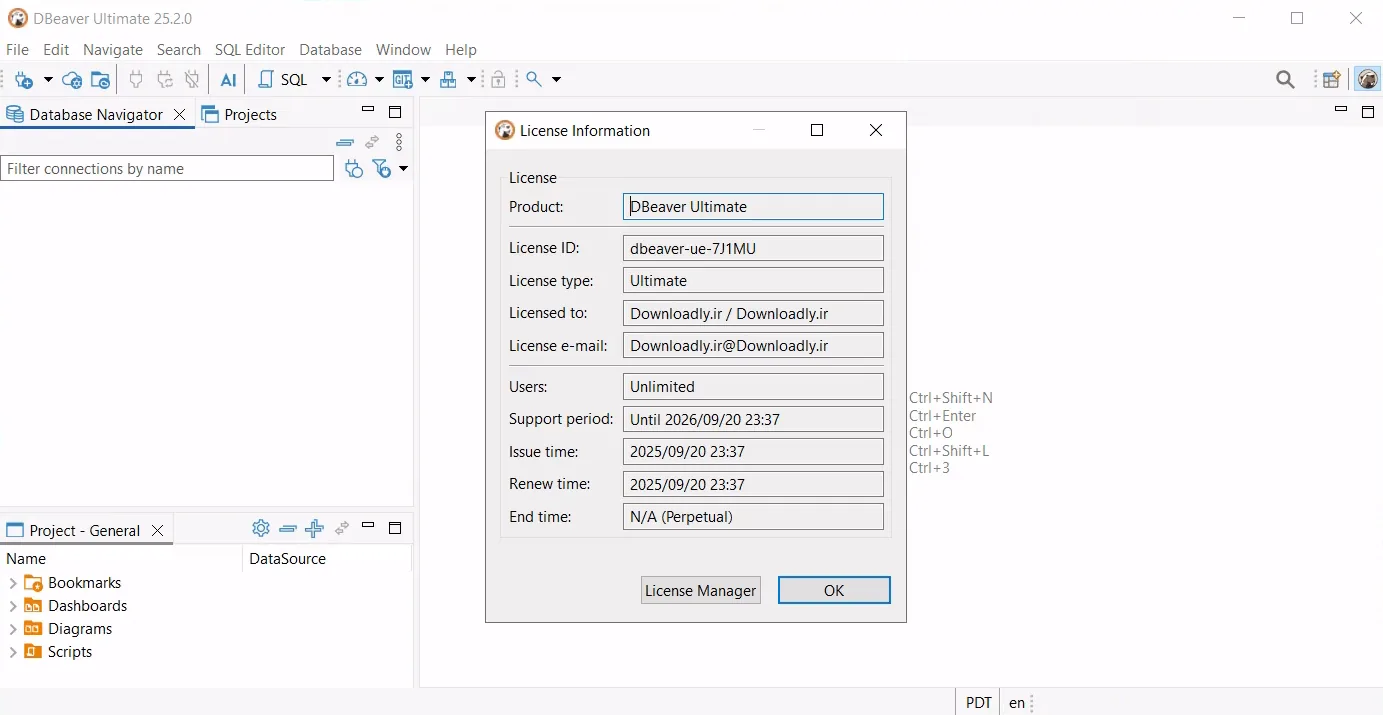
Task: Maximize the Database Navigator panel
Action: pyautogui.click(x=395, y=112)
